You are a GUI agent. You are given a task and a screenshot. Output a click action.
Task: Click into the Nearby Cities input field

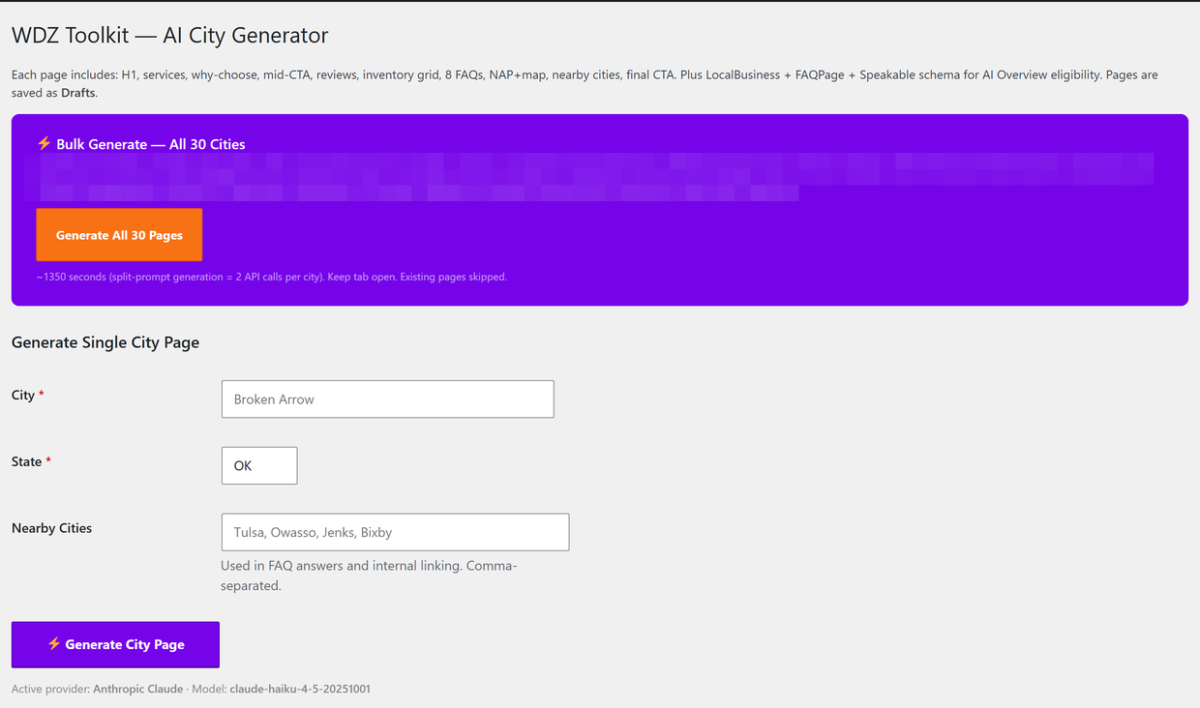395,532
